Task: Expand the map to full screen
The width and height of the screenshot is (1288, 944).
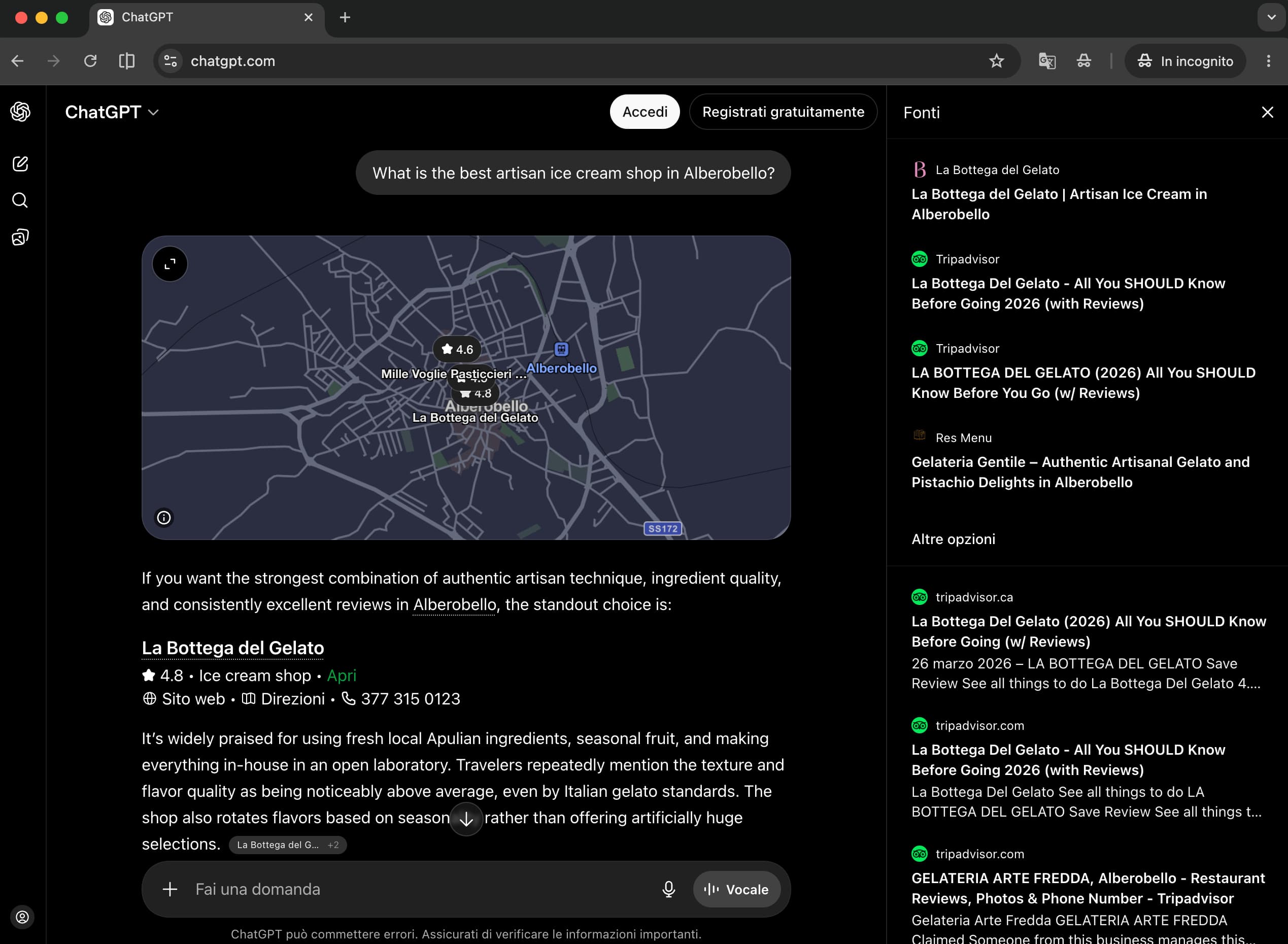Action: 170,264
